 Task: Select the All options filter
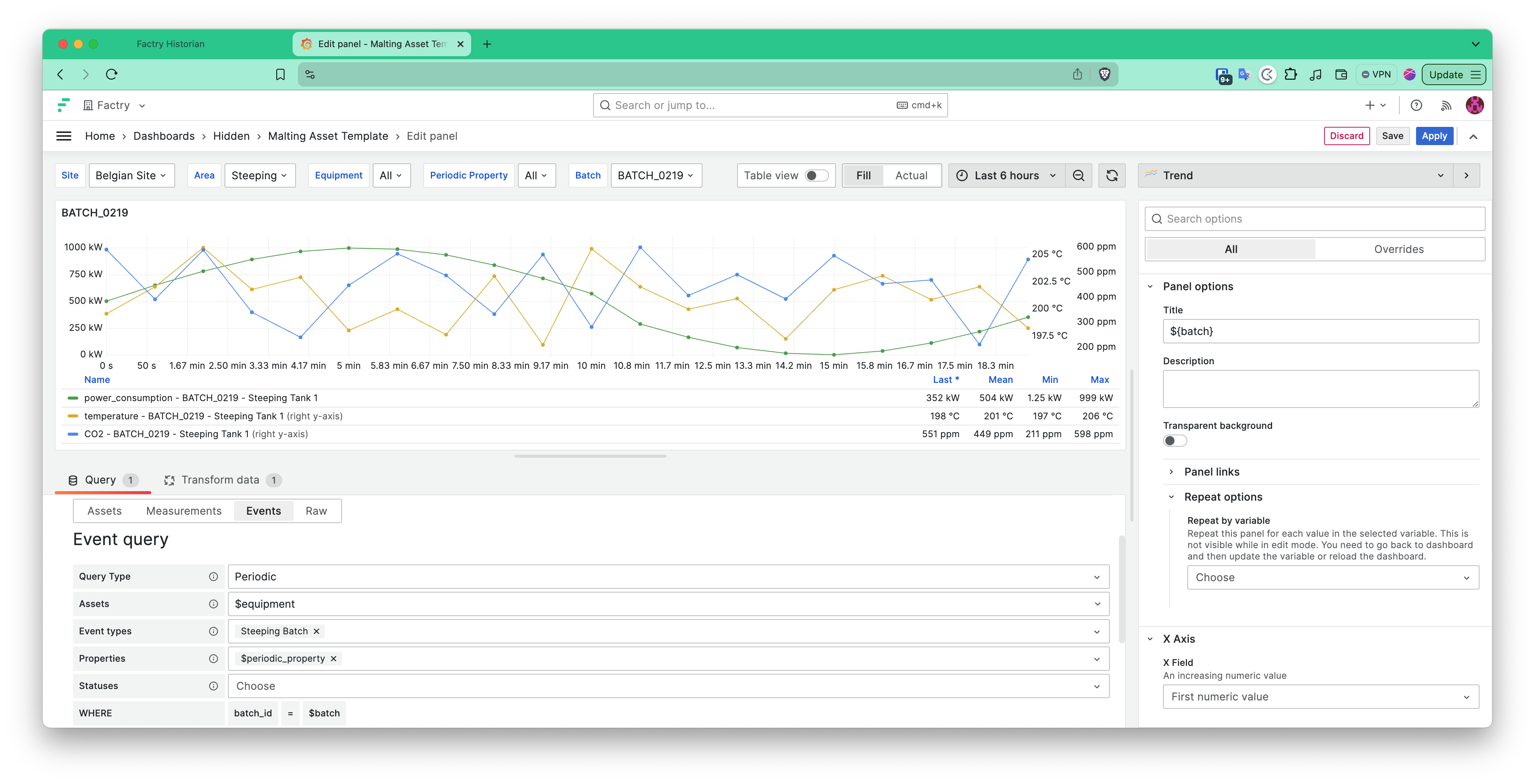(x=1231, y=249)
